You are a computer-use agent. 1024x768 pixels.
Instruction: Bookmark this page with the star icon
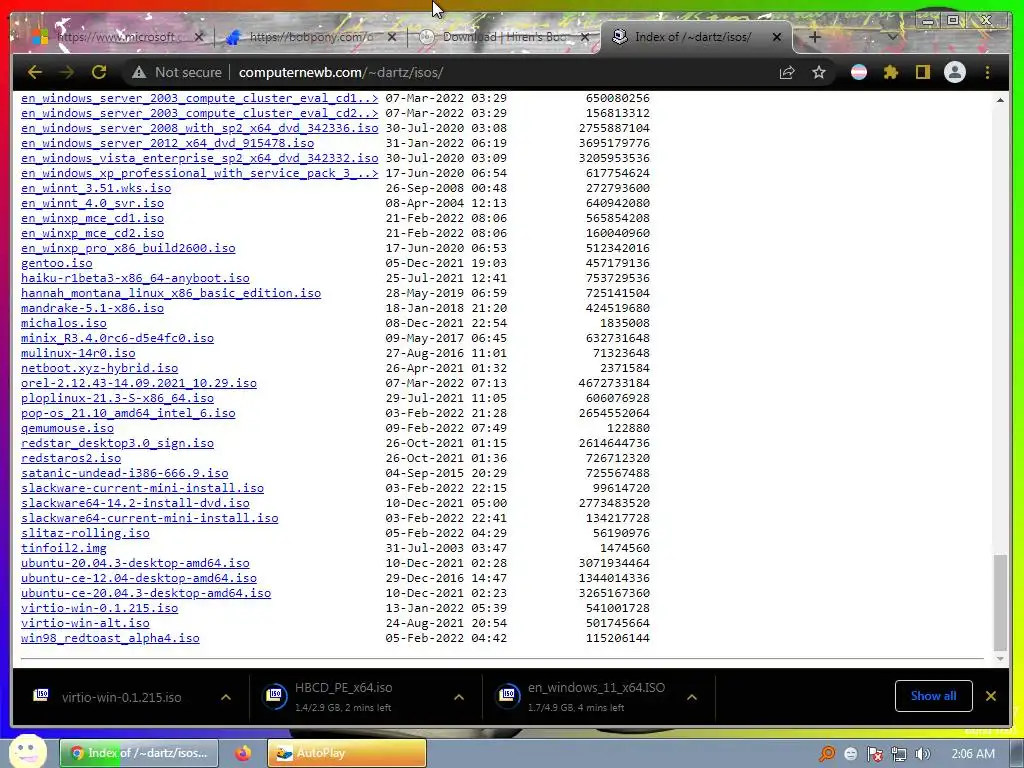point(819,72)
